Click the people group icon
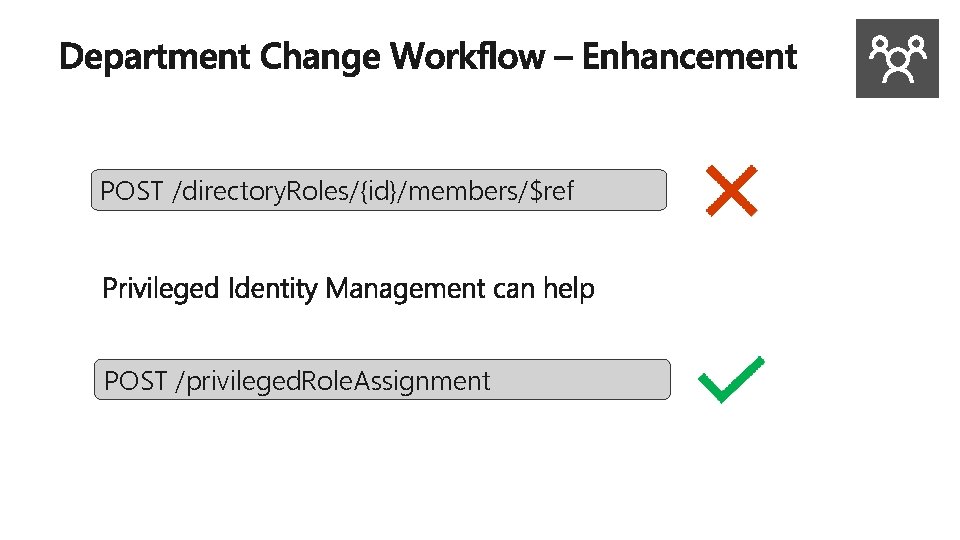 pos(897,58)
